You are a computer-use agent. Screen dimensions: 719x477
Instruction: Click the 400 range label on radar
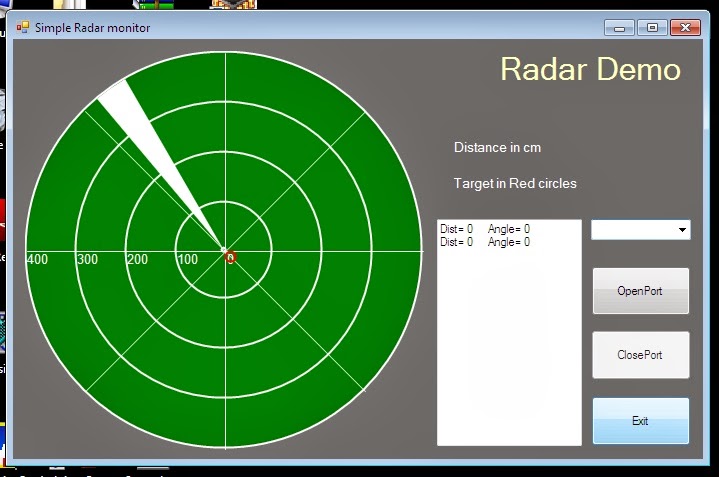[37, 260]
